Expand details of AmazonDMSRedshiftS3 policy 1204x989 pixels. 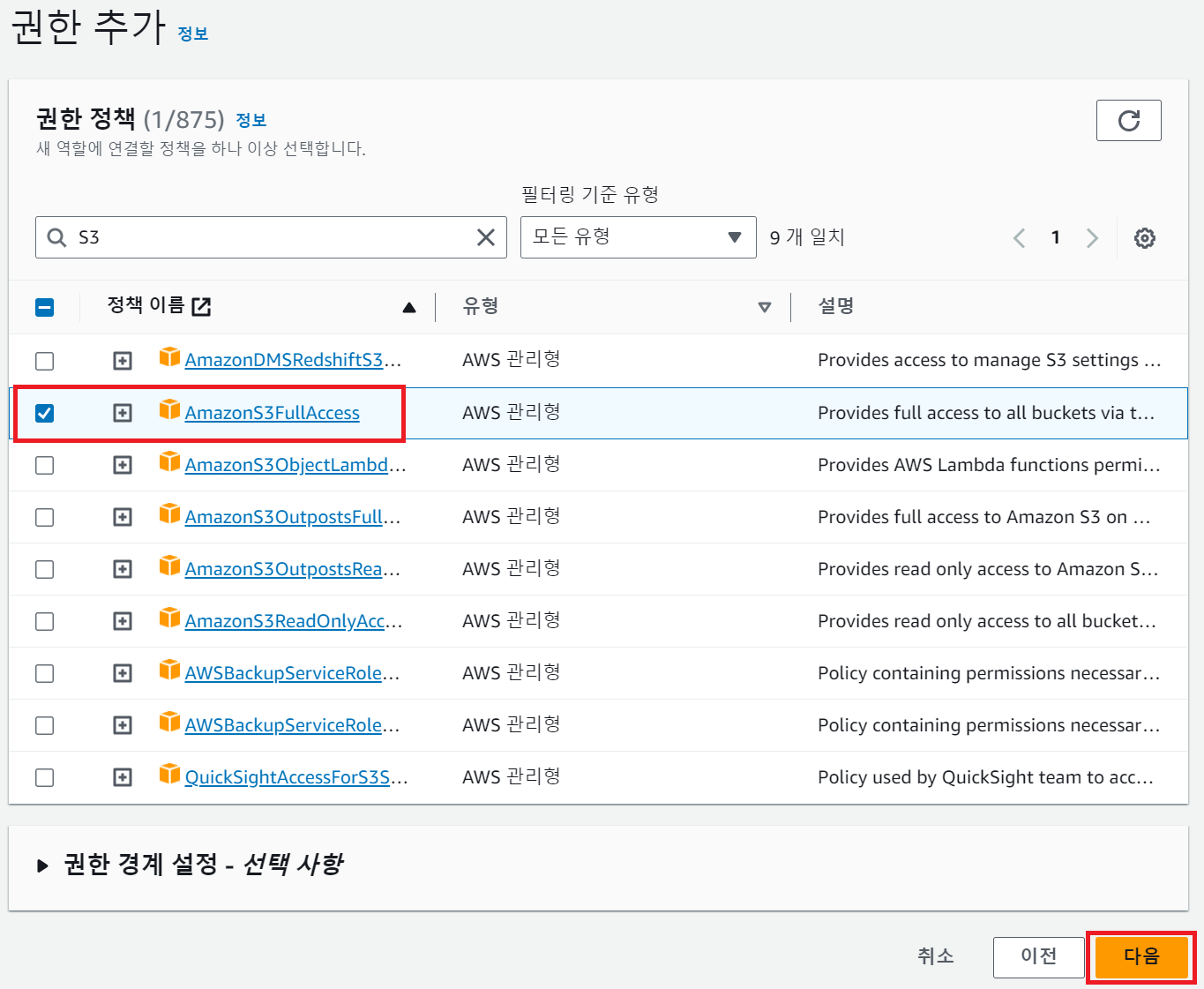click(123, 361)
